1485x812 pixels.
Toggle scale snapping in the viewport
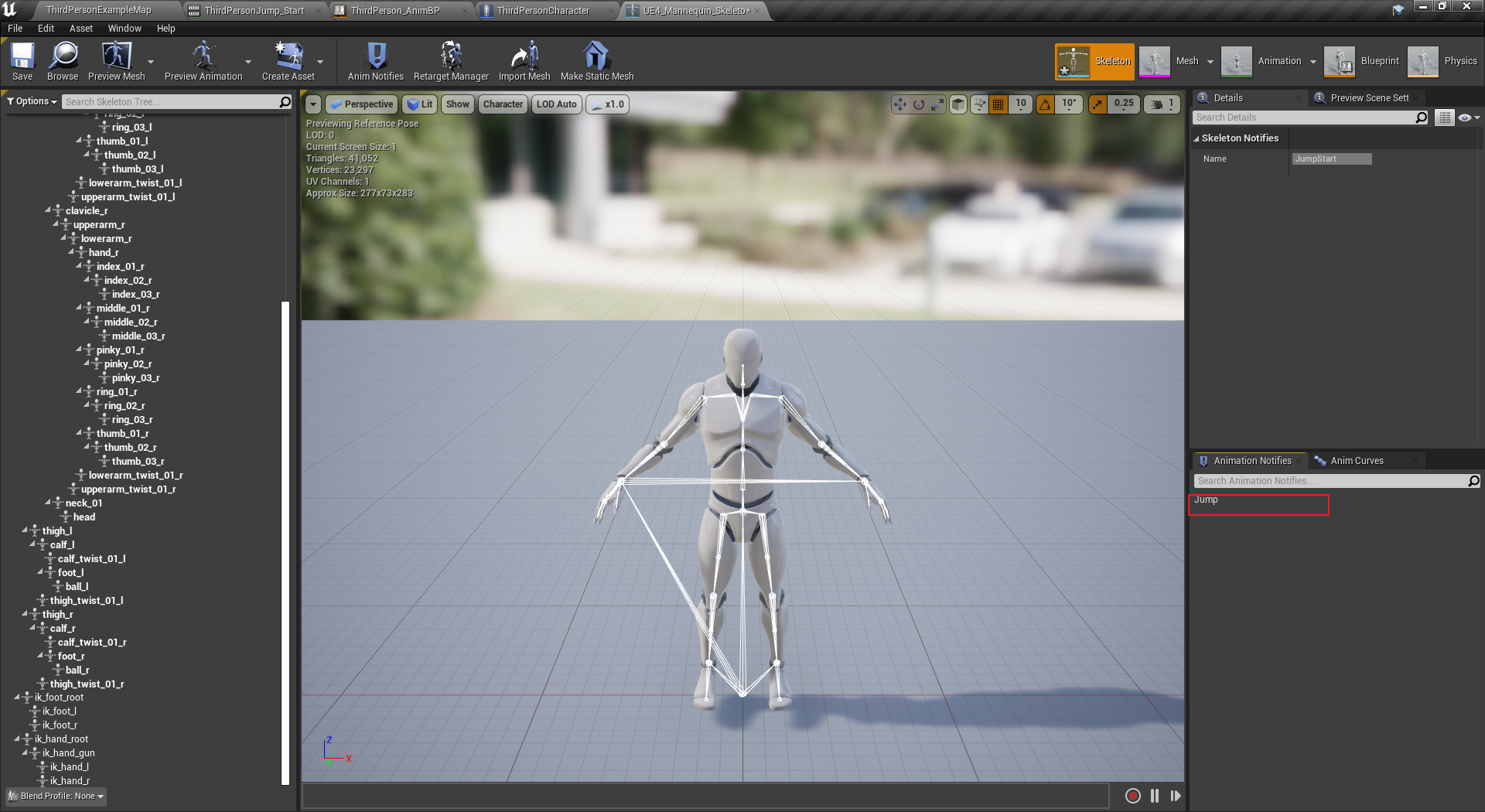click(x=1098, y=104)
